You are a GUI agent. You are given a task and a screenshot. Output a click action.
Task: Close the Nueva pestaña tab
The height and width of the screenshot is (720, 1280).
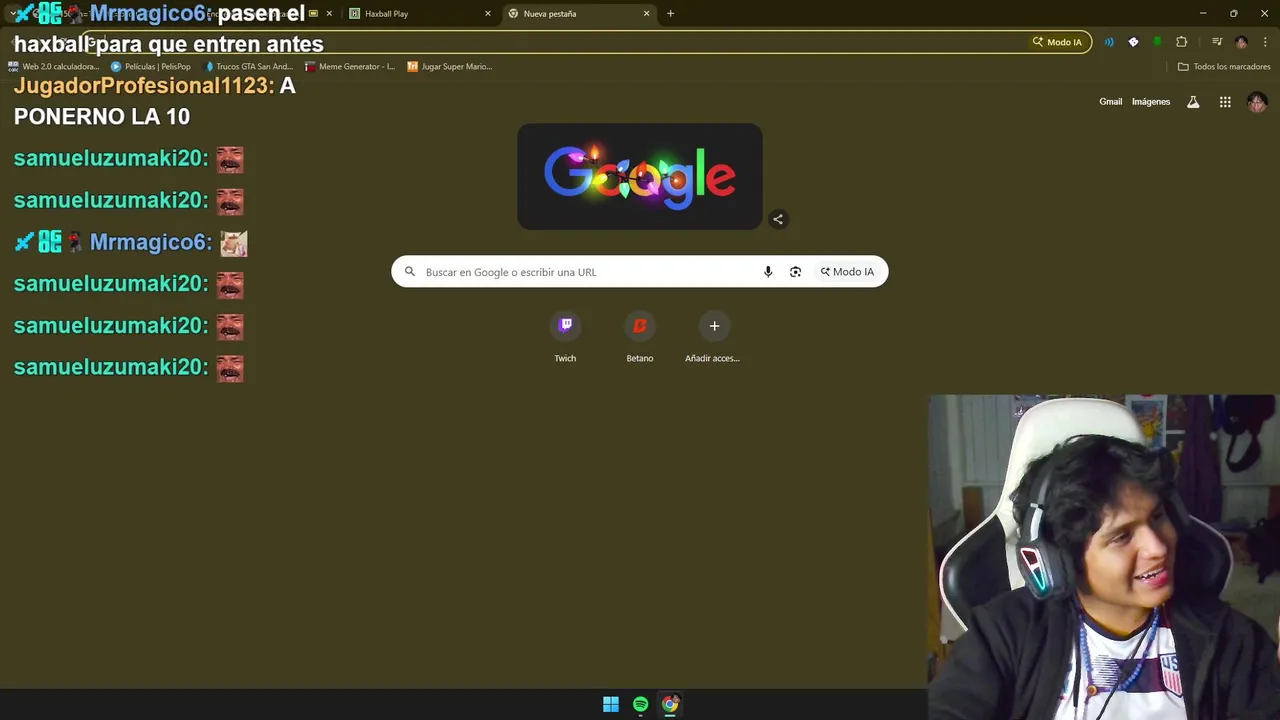[646, 14]
